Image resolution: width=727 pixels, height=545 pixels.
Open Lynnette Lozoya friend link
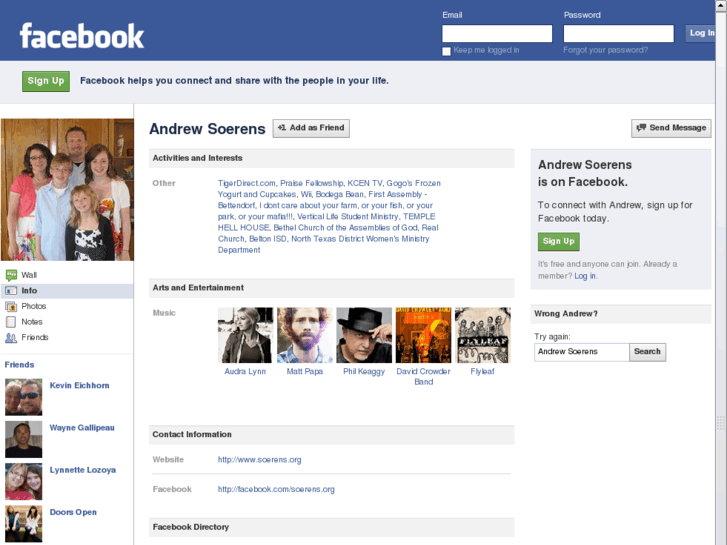pyautogui.click(x=83, y=470)
